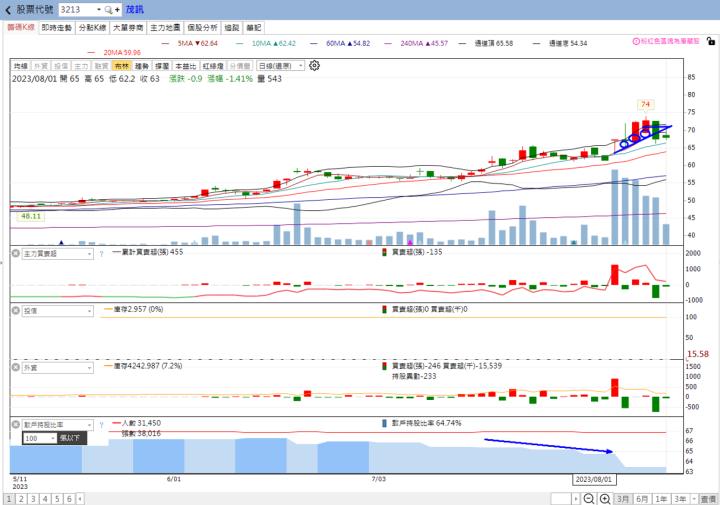The image size is (720, 505).
Task: Click the stock search magnifier icon
Action: [108, 9]
